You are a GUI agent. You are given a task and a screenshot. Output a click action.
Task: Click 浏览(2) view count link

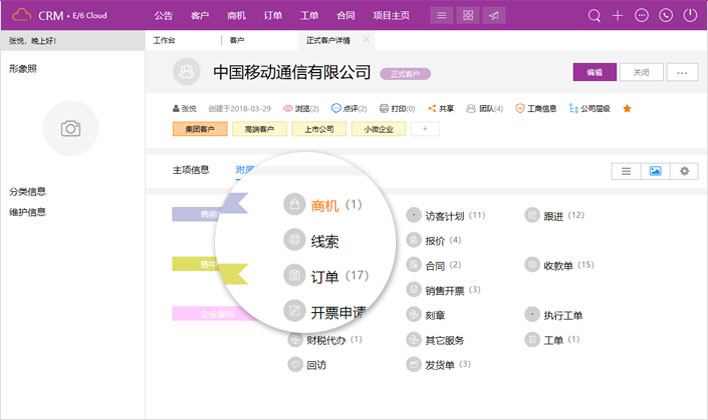301,108
